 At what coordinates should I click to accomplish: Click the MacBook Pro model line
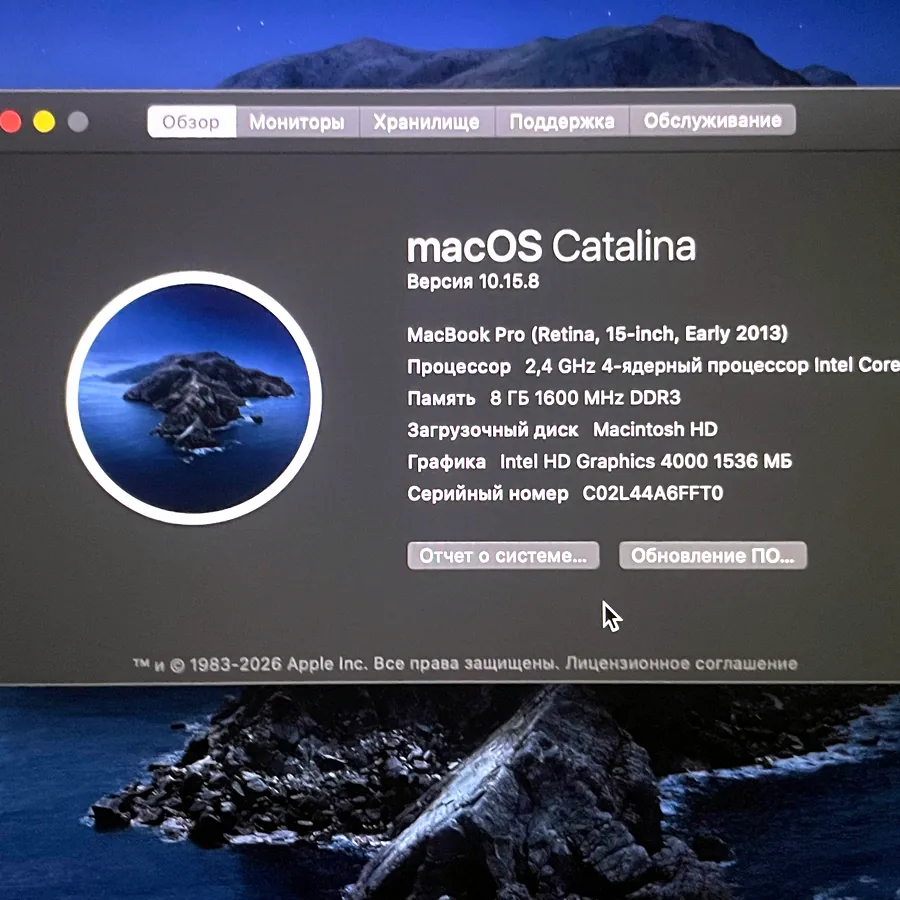click(597, 334)
